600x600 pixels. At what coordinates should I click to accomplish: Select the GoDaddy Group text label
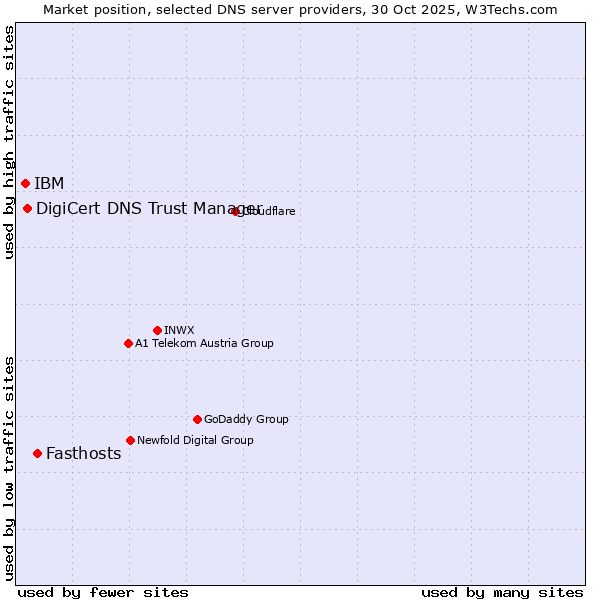click(x=246, y=419)
